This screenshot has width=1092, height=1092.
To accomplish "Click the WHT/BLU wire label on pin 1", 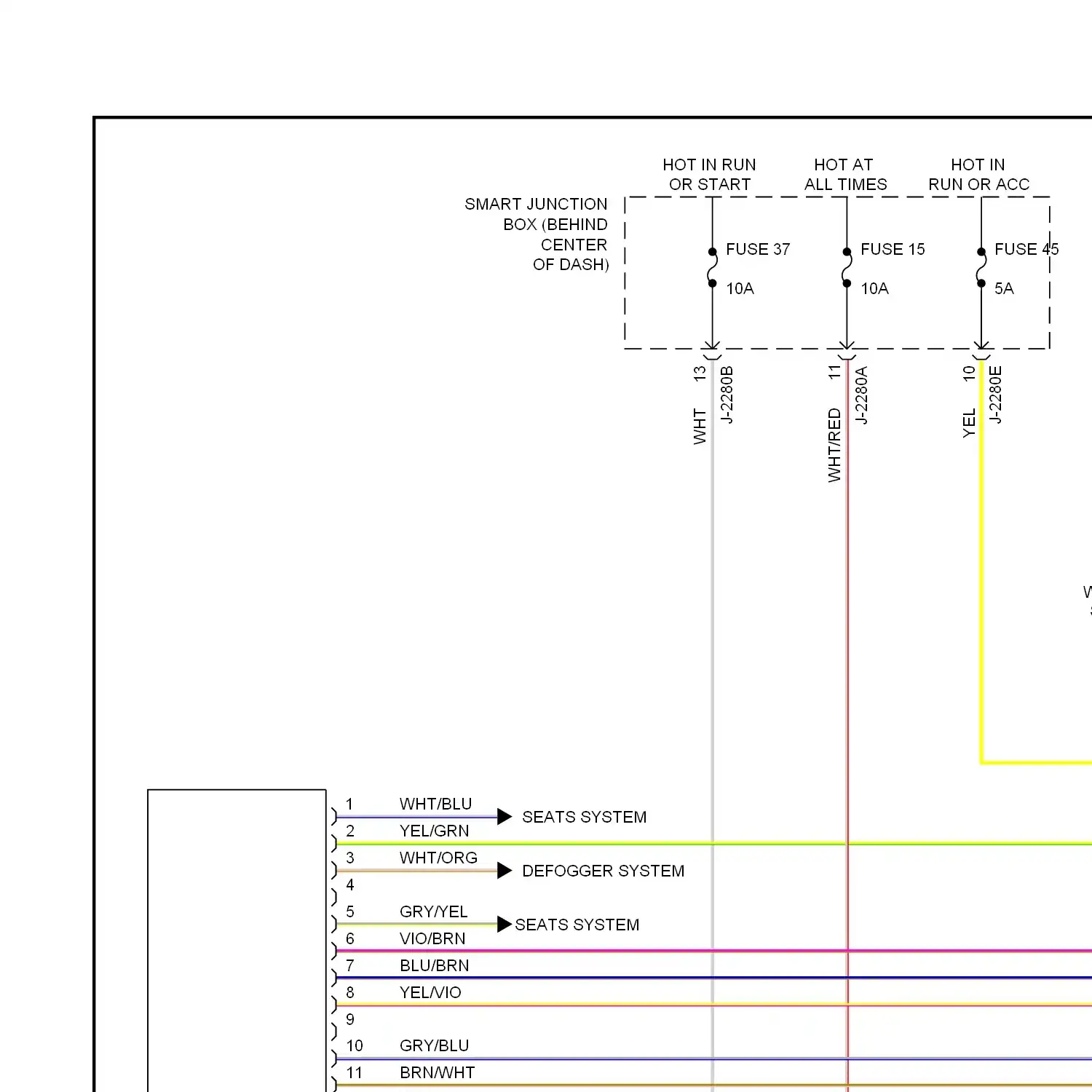I will [x=435, y=804].
